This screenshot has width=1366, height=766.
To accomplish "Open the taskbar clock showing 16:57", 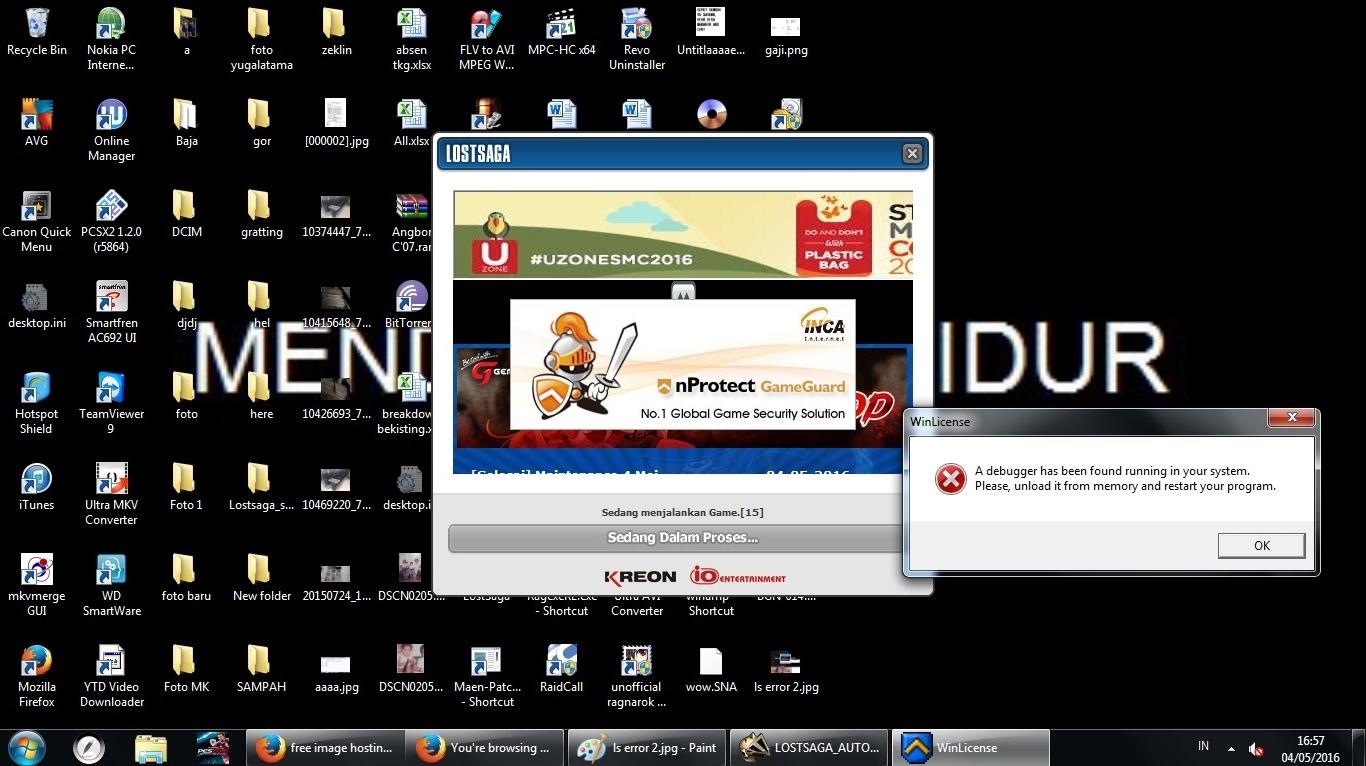I will click(x=1310, y=749).
